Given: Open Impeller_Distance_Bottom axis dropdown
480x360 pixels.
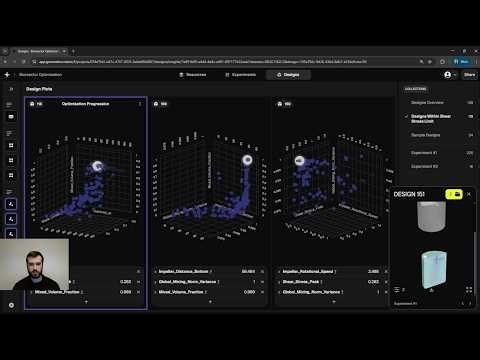Looking at the screenshot, I should [x=184, y=272].
